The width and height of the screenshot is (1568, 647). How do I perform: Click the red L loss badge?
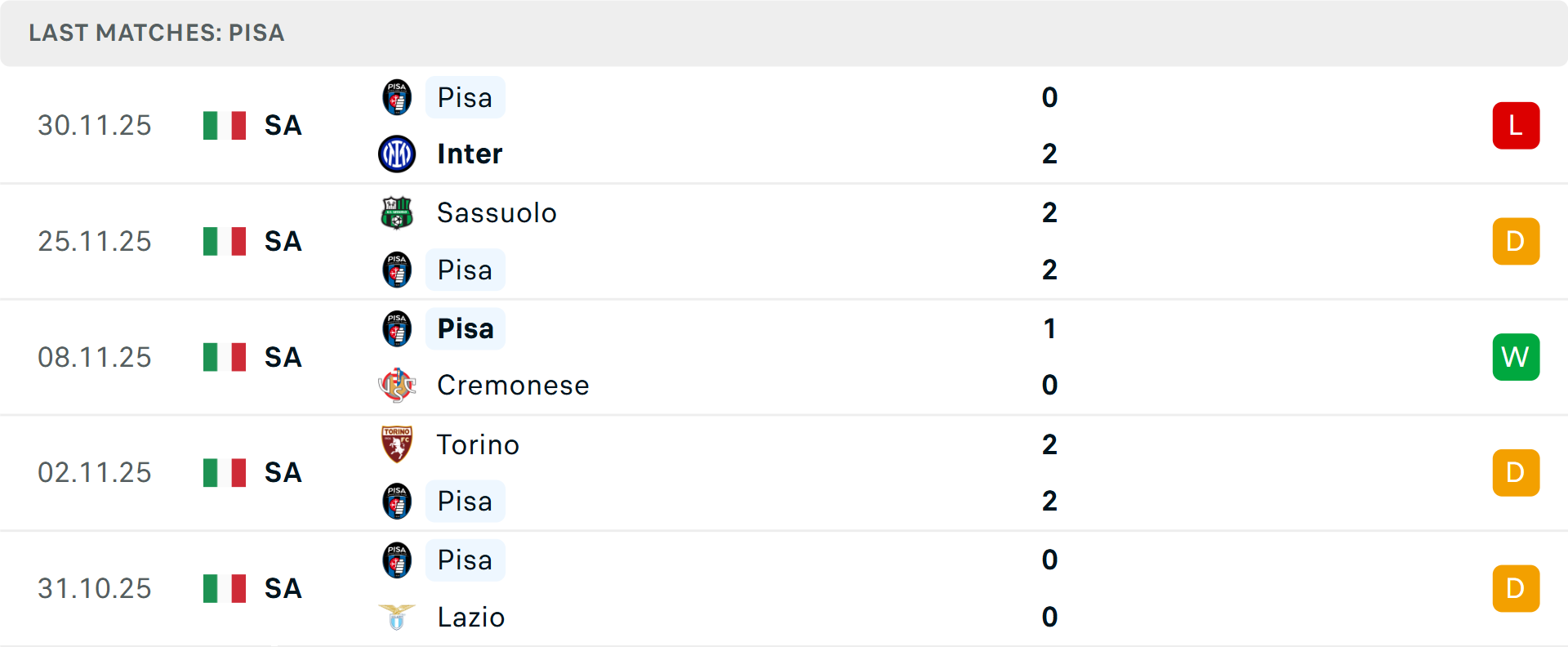point(1516,126)
